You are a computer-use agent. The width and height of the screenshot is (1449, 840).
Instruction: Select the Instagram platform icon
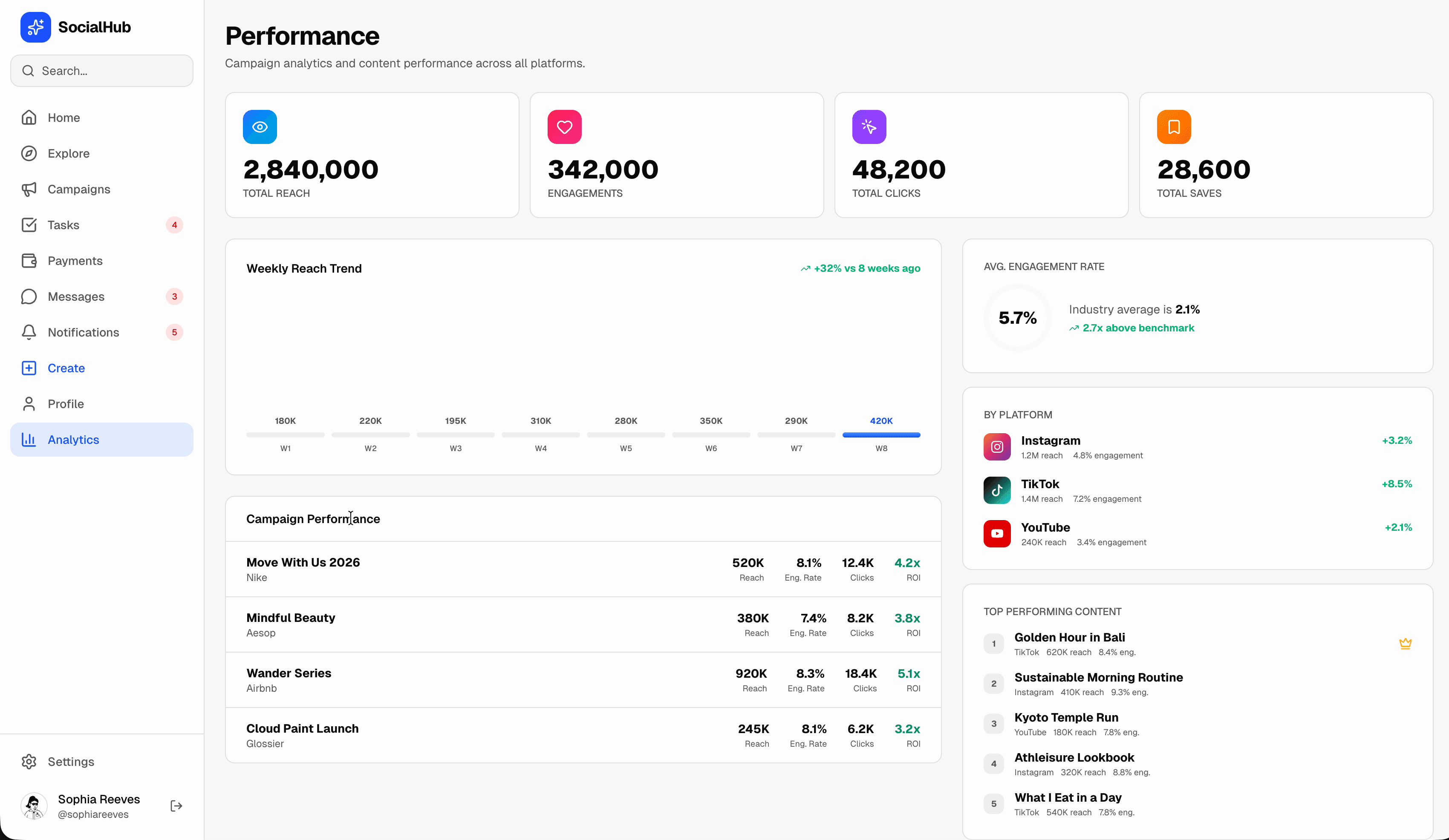997,446
